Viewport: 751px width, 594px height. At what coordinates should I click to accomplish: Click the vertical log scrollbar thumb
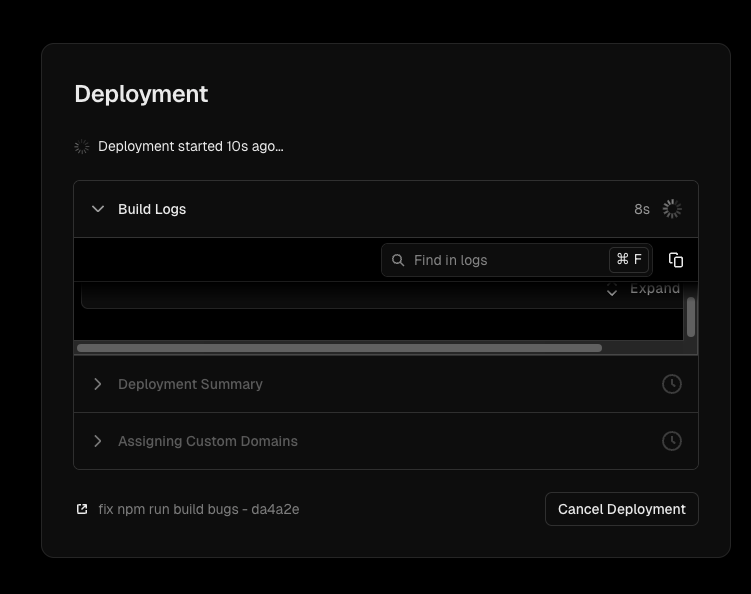(x=691, y=316)
